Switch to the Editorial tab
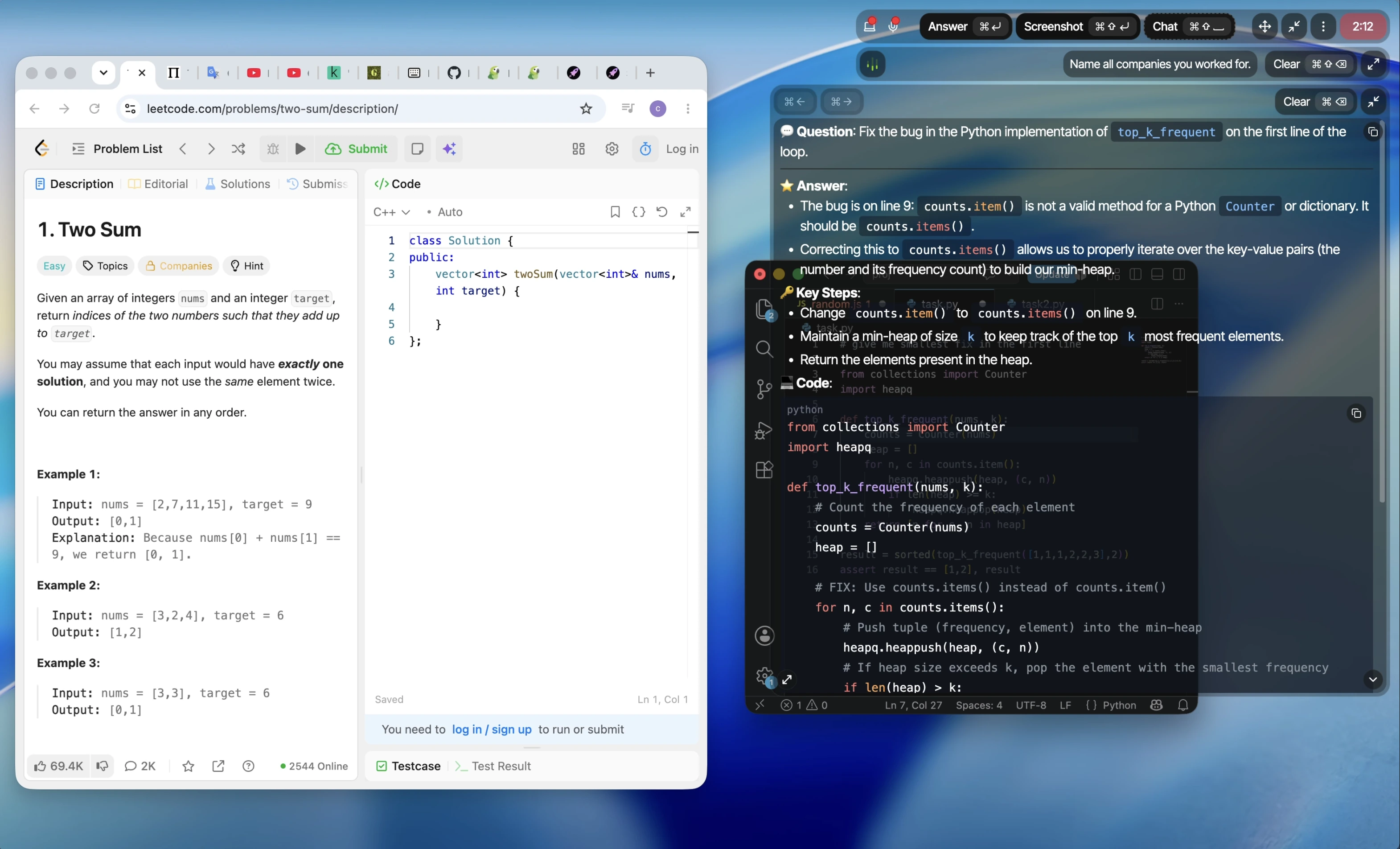1400x849 pixels. pyautogui.click(x=158, y=184)
